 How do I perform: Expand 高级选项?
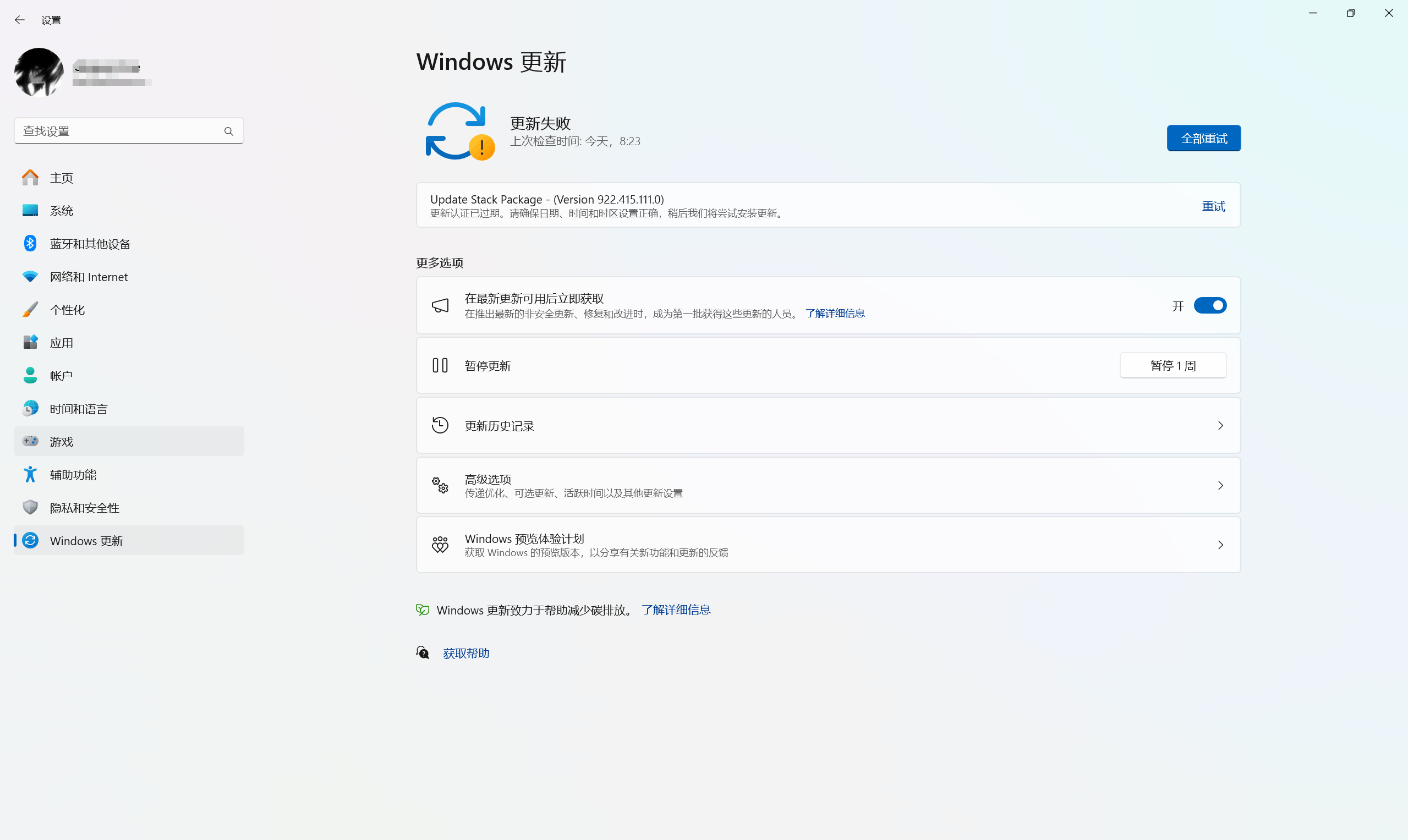[1220, 485]
